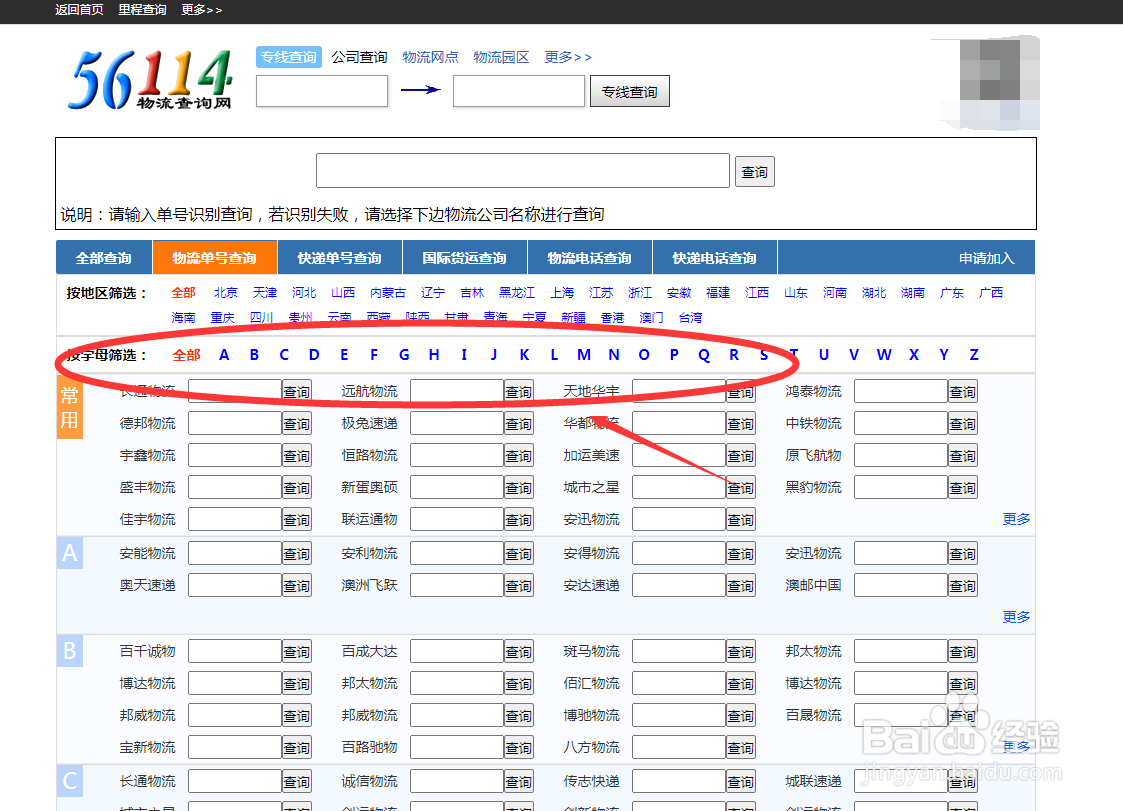Filter by region 上海
1123x811 pixels.
coord(562,292)
